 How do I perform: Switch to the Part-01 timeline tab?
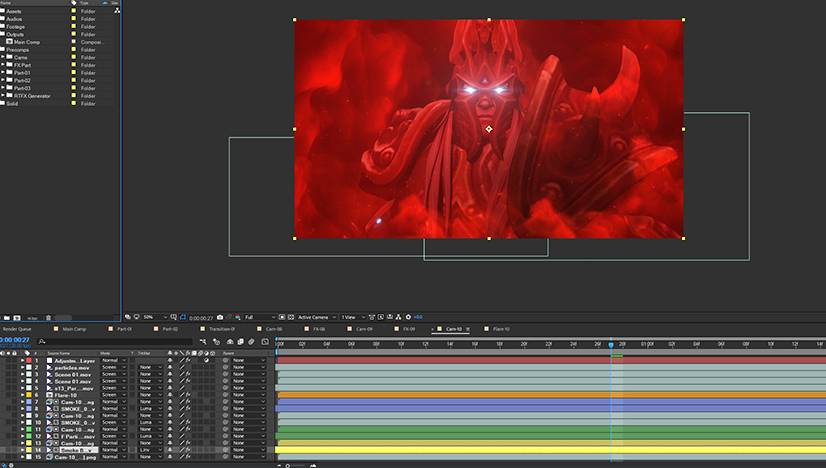pos(124,329)
